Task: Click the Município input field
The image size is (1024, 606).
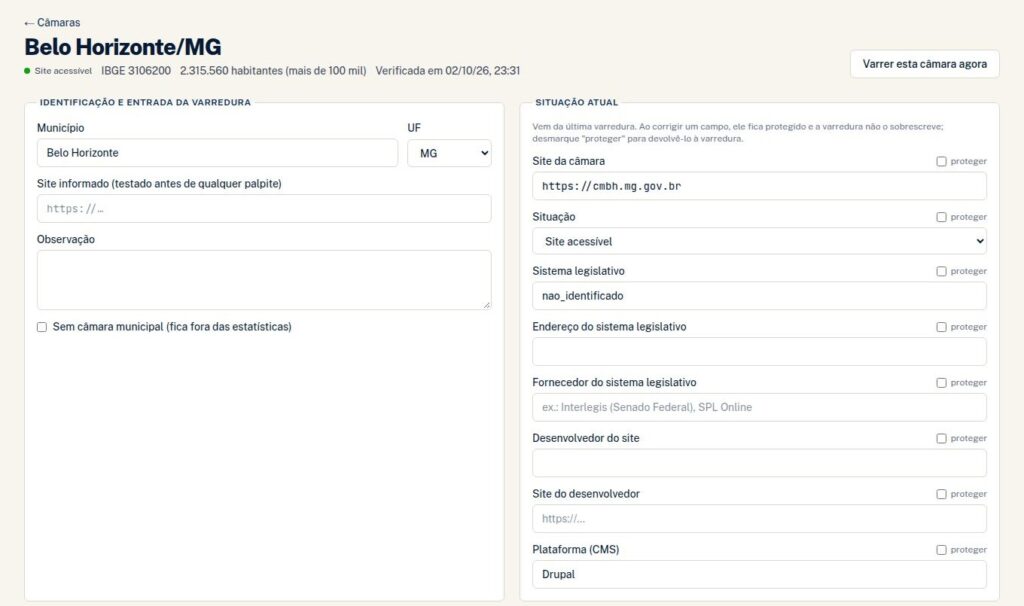Action: (x=217, y=153)
